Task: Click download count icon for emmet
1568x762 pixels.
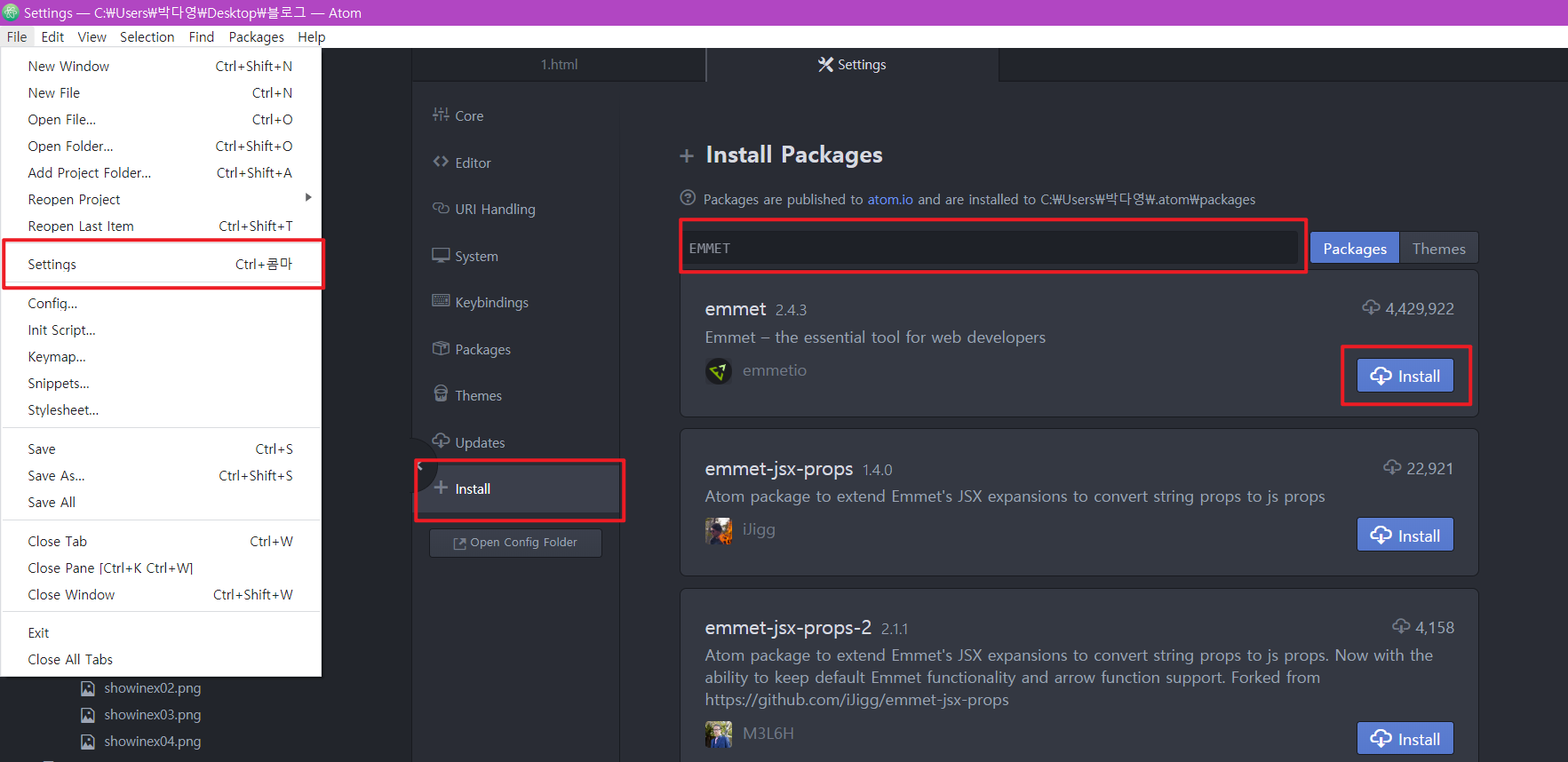Action: coord(1371,307)
